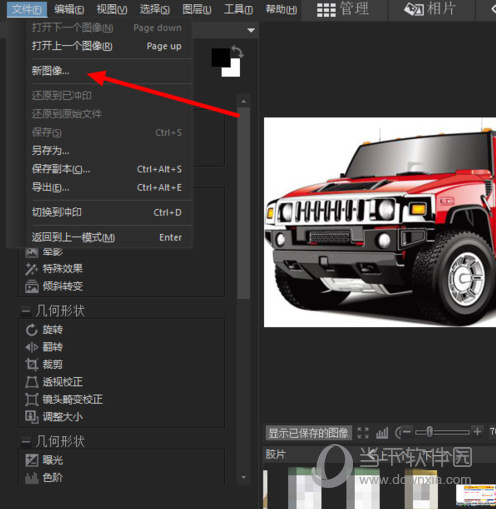
Task: Click the scrollbar up arrow of tool panel
Action: (244, 101)
